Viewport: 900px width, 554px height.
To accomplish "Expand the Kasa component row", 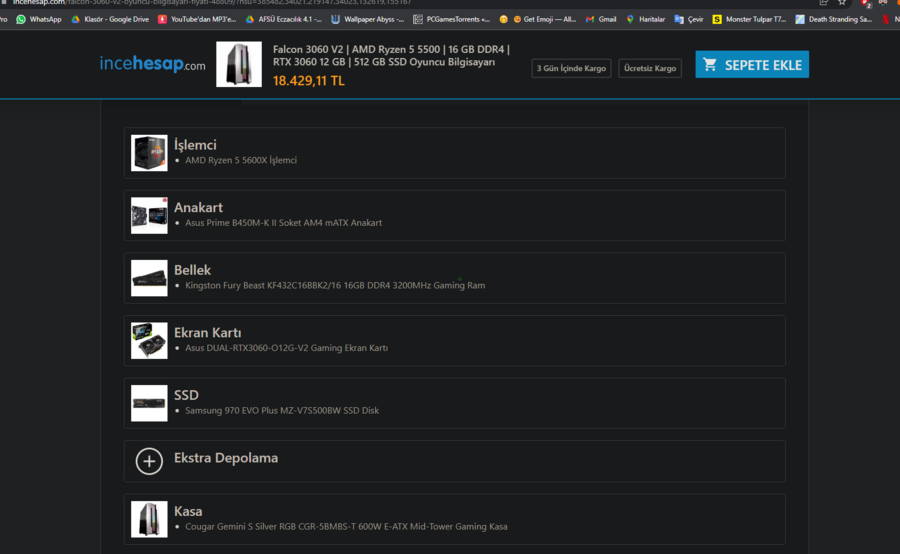I will click(x=455, y=519).
